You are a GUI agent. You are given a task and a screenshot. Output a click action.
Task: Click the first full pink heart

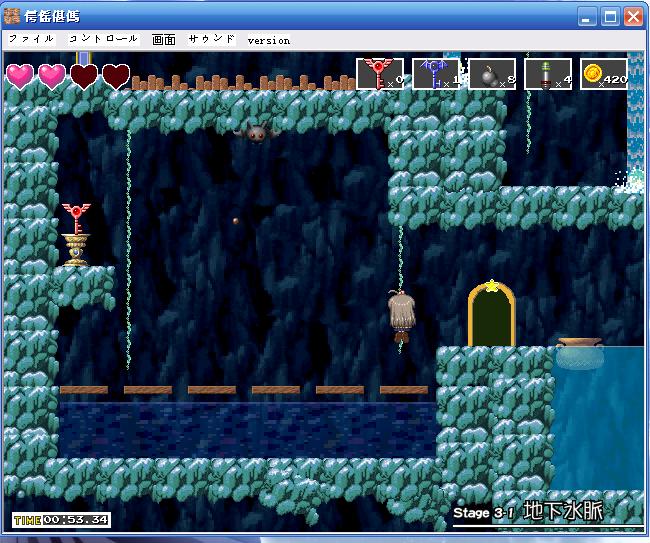[x=19, y=76]
